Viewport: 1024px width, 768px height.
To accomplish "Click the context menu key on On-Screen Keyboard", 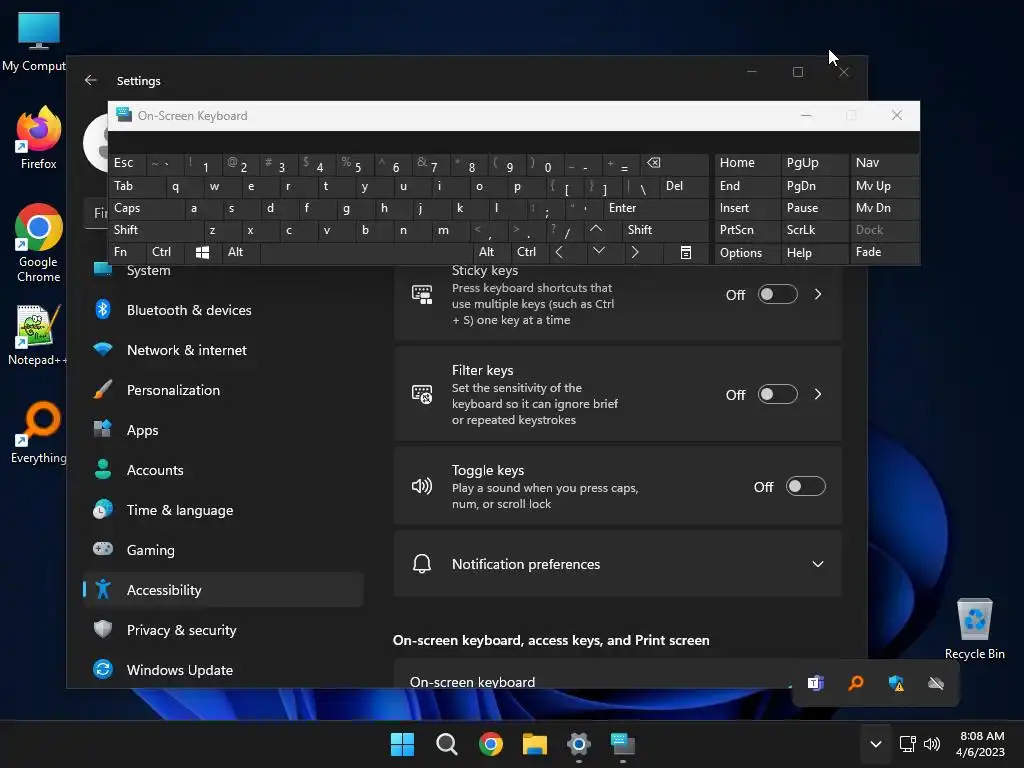I will [686, 252].
